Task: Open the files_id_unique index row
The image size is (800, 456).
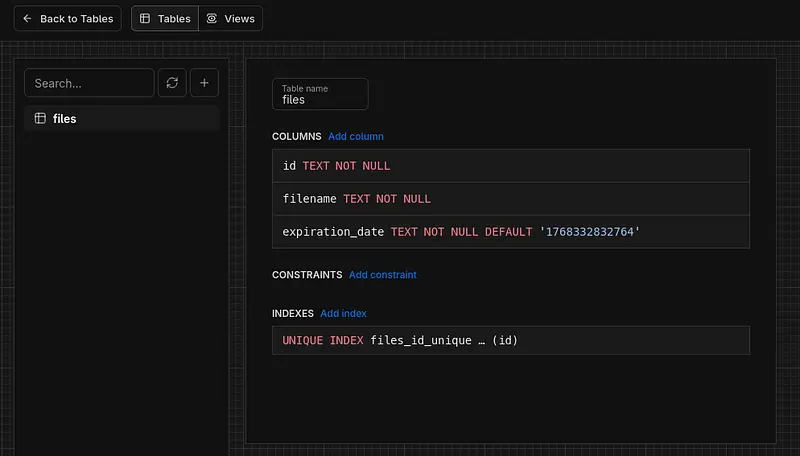Action: (x=510, y=340)
